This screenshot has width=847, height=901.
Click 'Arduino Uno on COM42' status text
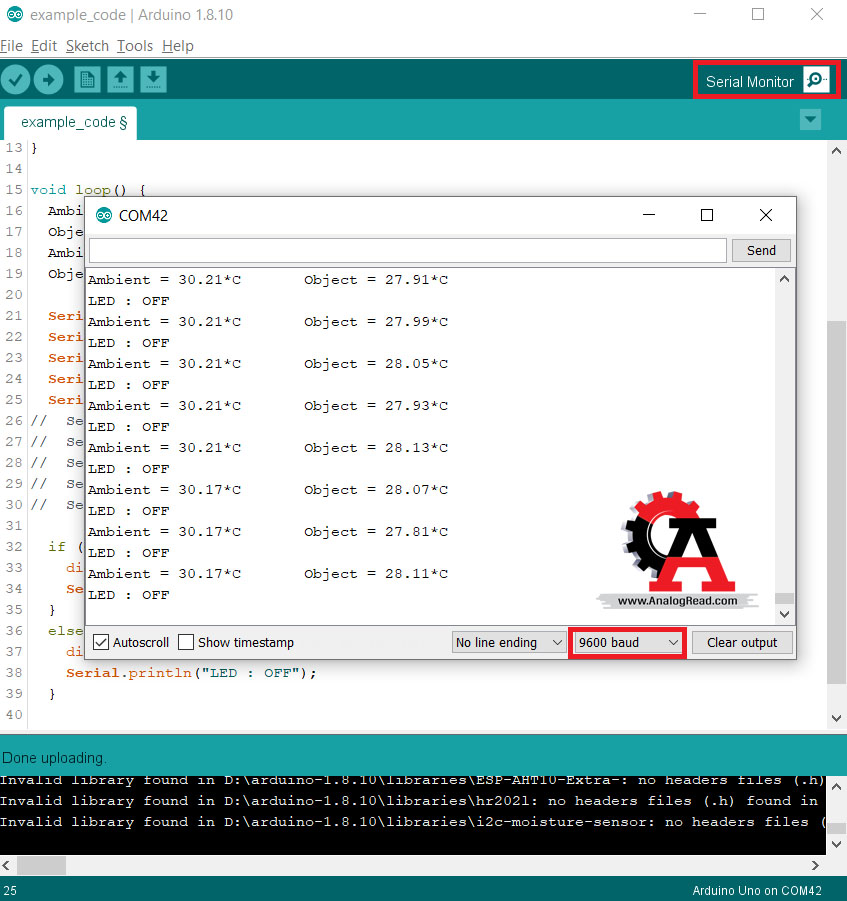click(x=757, y=891)
